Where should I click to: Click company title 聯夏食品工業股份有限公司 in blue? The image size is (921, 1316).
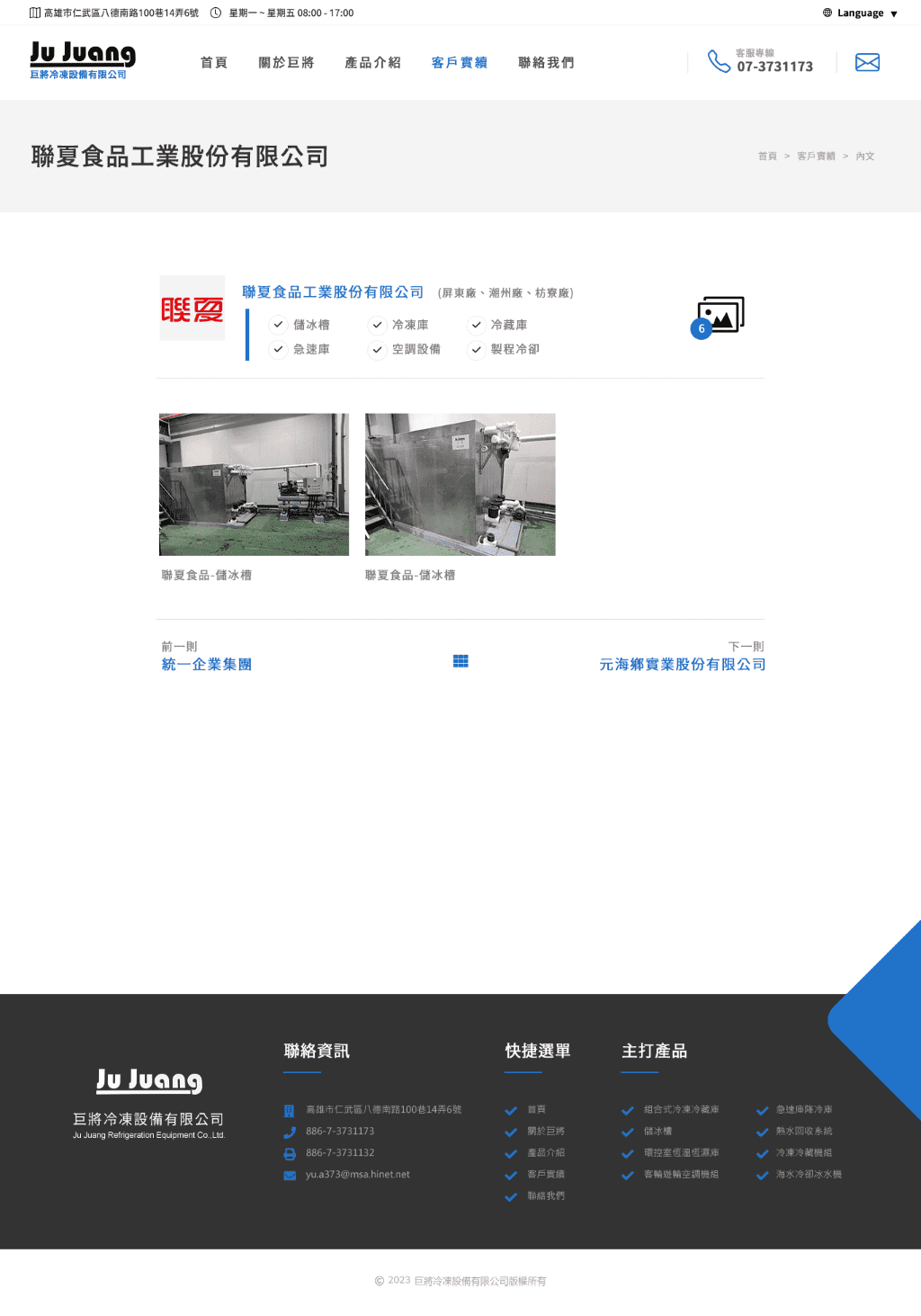tap(333, 292)
